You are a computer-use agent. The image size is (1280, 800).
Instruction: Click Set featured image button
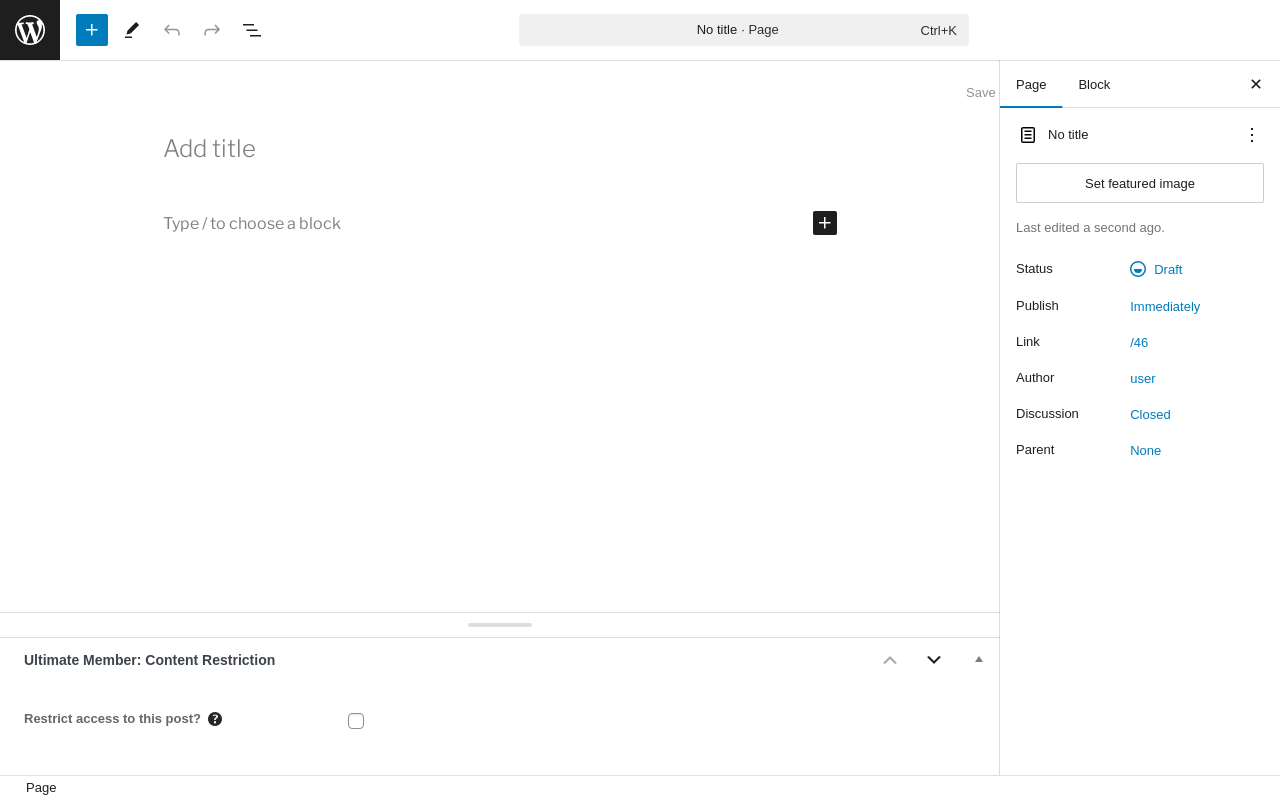[1140, 183]
